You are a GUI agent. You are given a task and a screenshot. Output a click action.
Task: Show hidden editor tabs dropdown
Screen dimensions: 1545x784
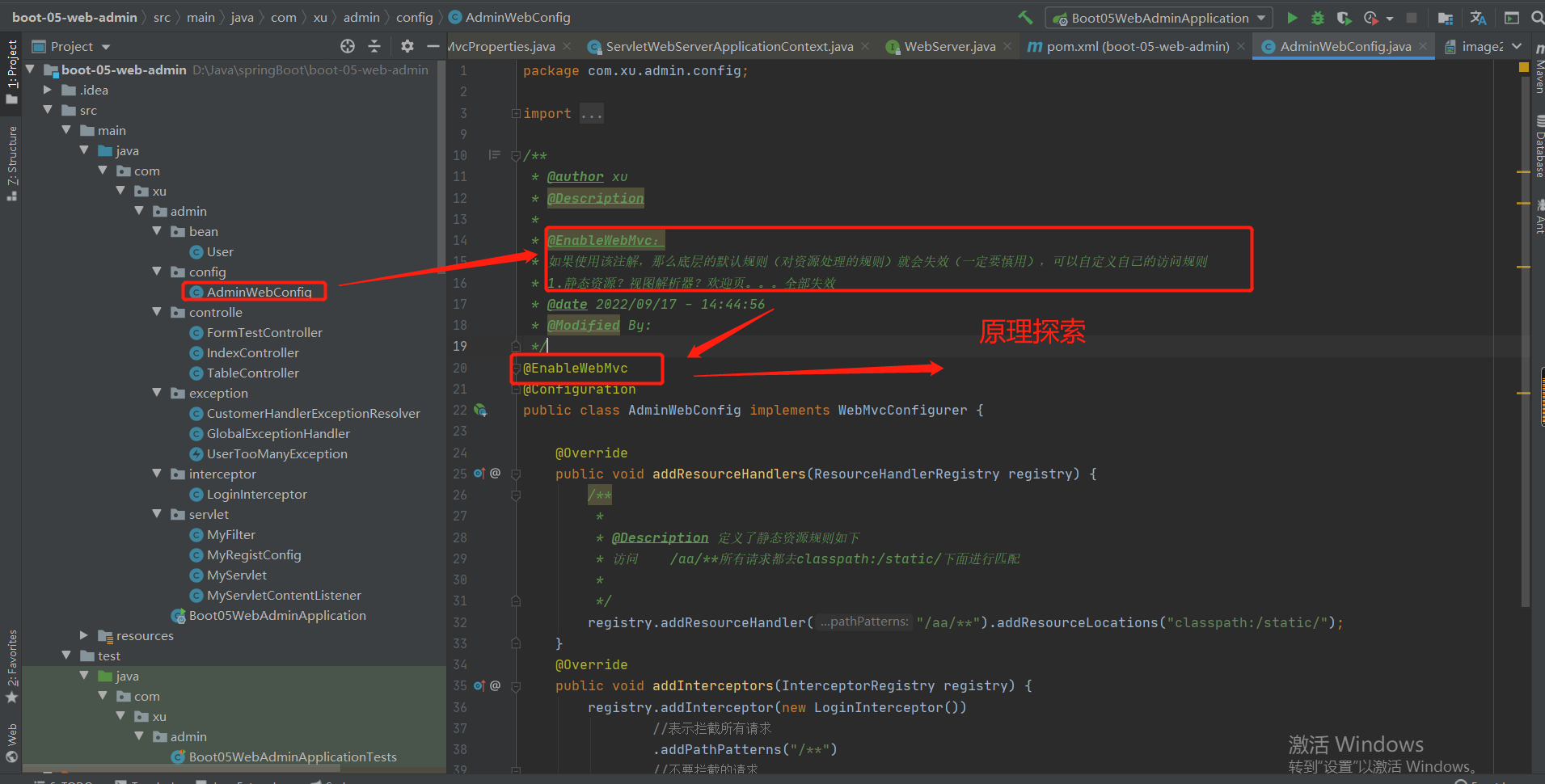coord(1517,46)
